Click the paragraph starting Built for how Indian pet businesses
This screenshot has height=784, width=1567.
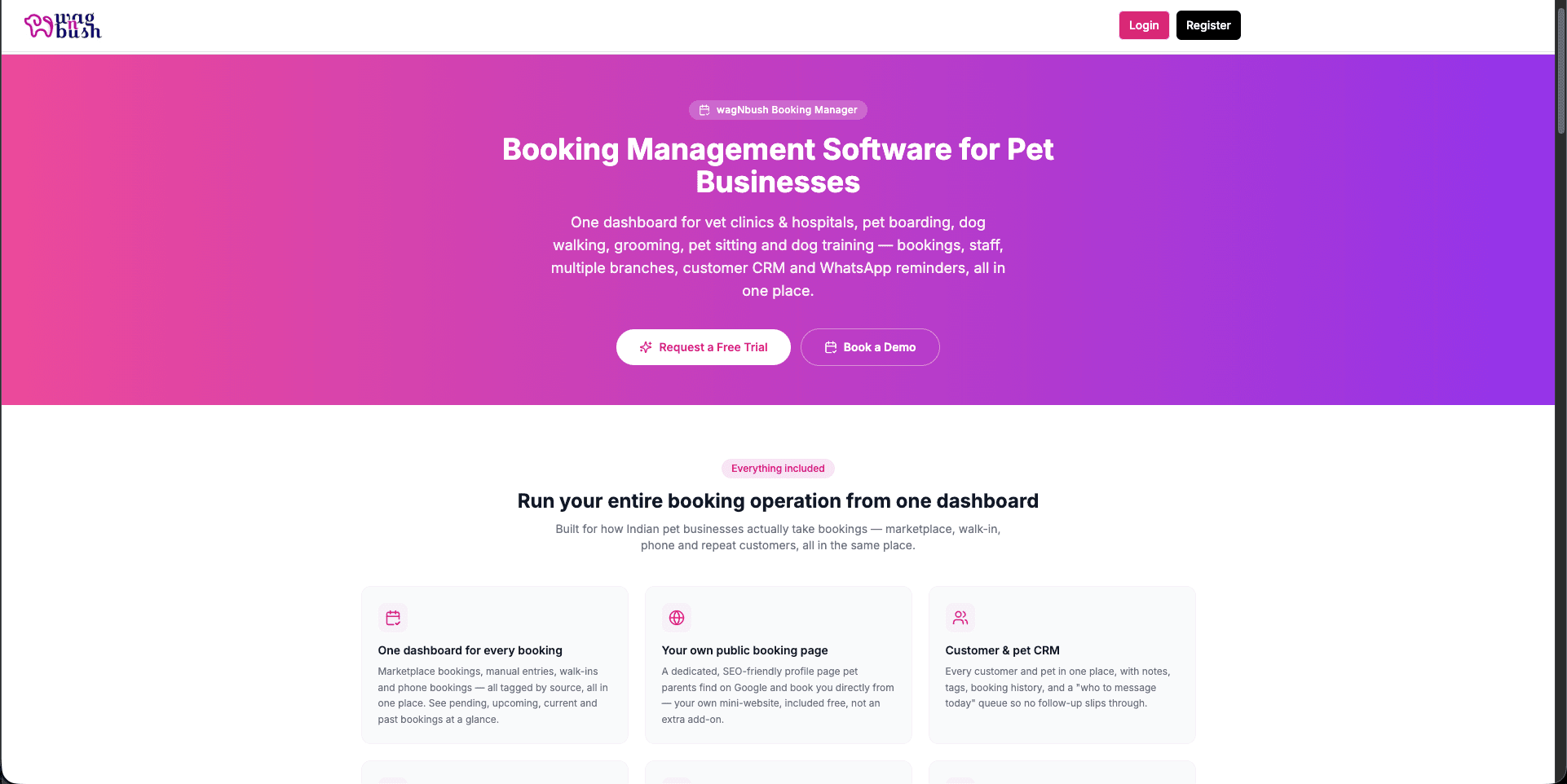[x=778, y=537]
